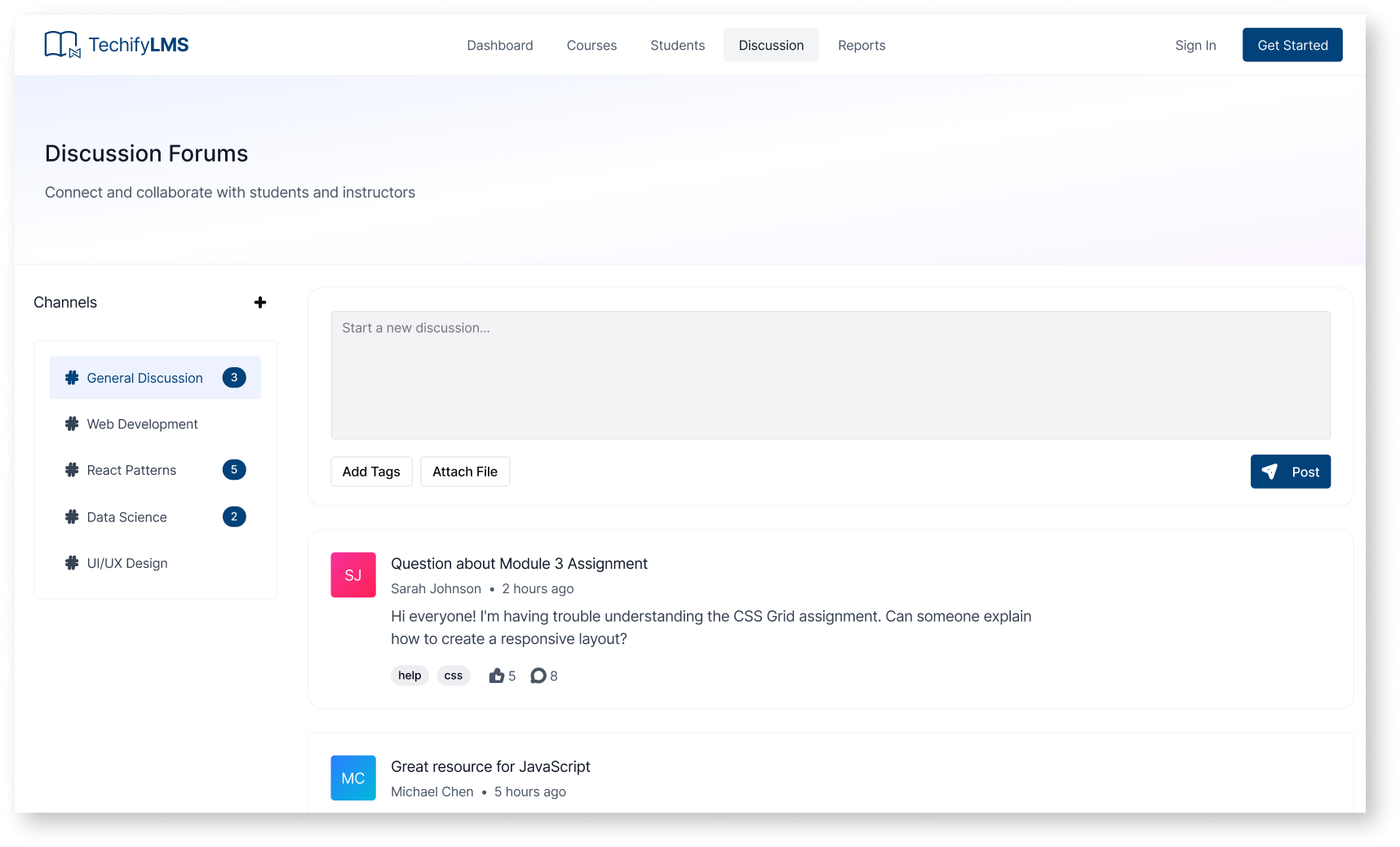This screenshot has height=847, width=1400.
Task: Click the Sign In link
Action: [x=1195, y=46]
